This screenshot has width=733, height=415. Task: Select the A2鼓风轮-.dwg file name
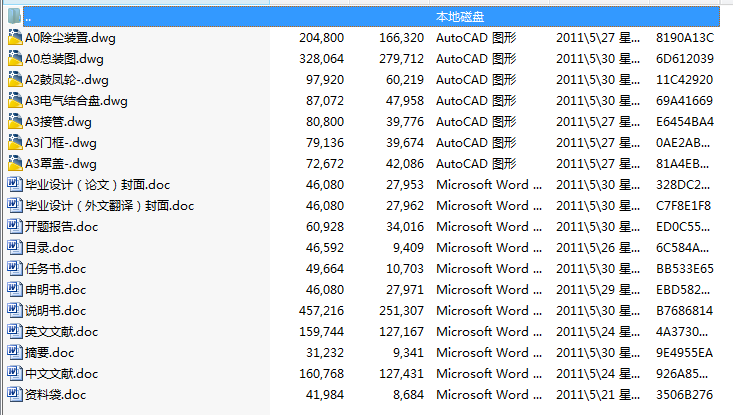[61, 80]
